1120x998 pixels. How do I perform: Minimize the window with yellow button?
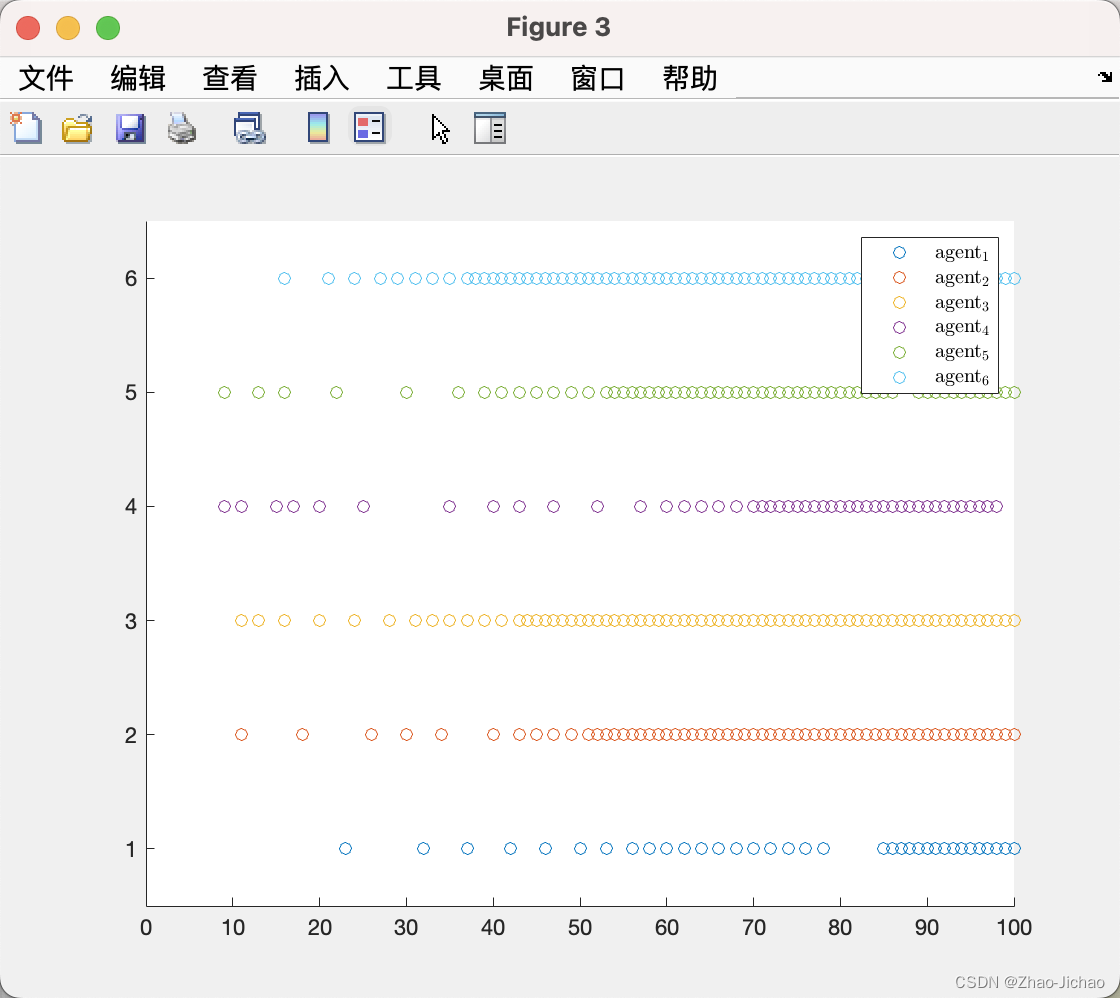tap(68, 28)
